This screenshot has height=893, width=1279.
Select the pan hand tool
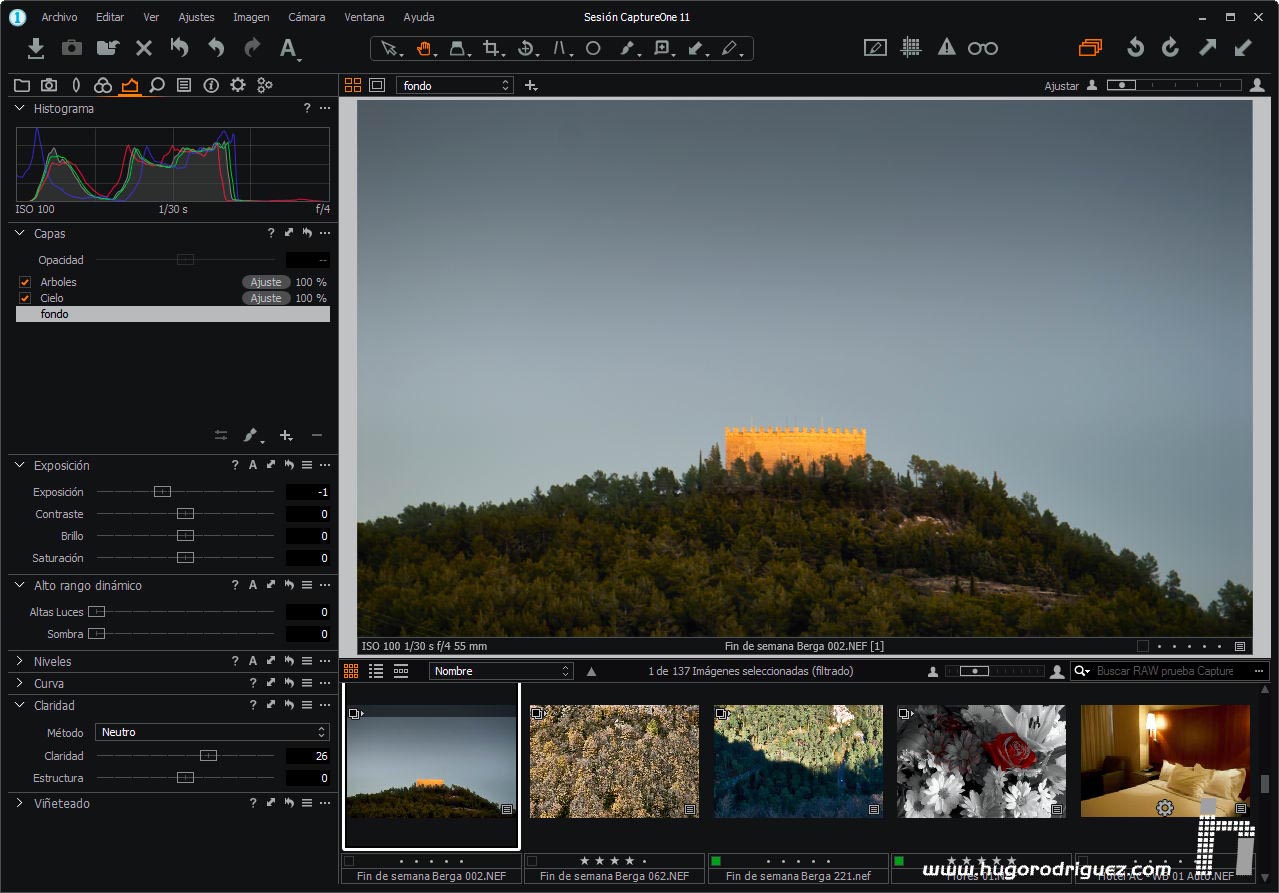tap(423, 48)
